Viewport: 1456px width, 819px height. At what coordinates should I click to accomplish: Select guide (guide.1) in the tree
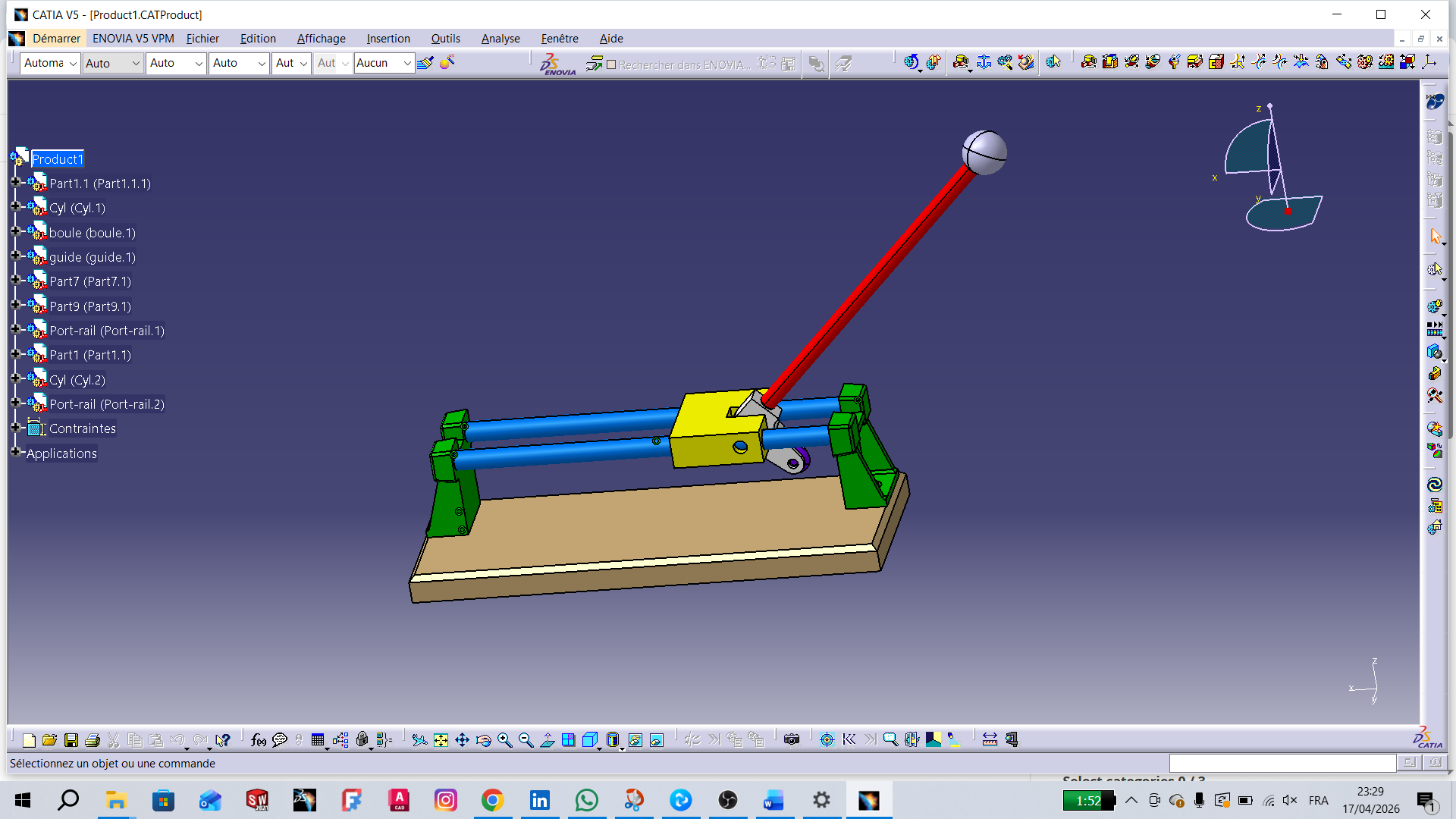click(x=93, y=257)
